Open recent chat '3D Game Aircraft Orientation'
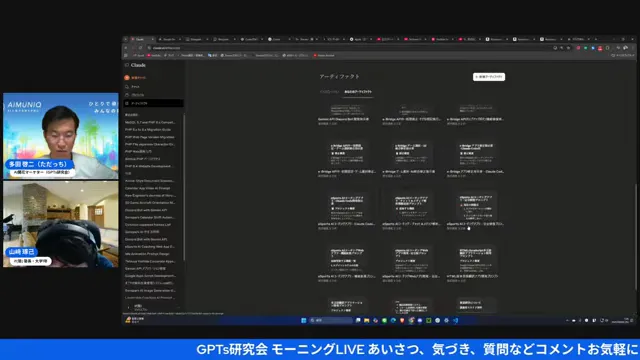This screenshot has width=640, height=360. coord(150,203)
